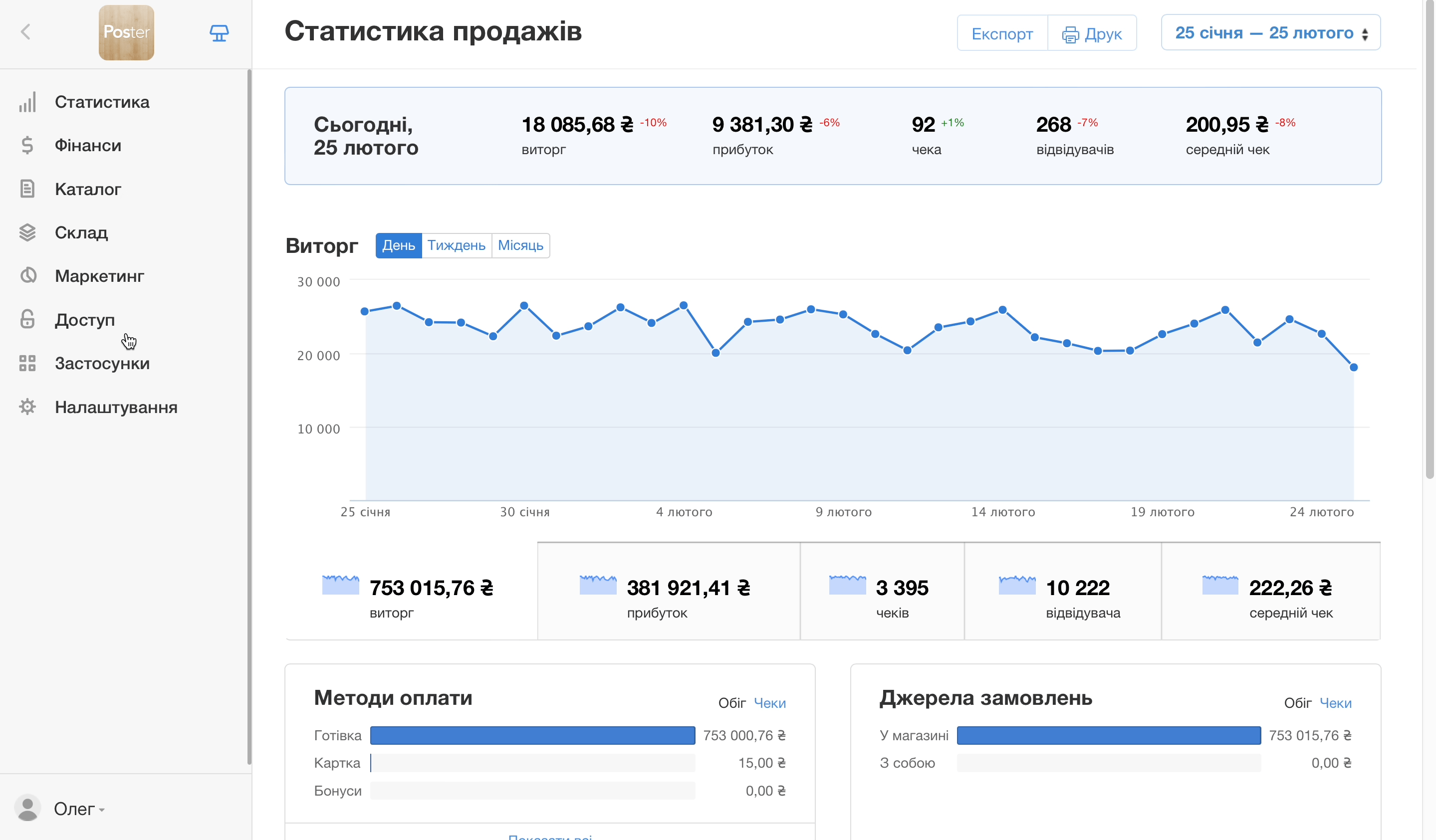Select the Статистика bar chart icon
1436x840 pixels.
click(27, 101)
